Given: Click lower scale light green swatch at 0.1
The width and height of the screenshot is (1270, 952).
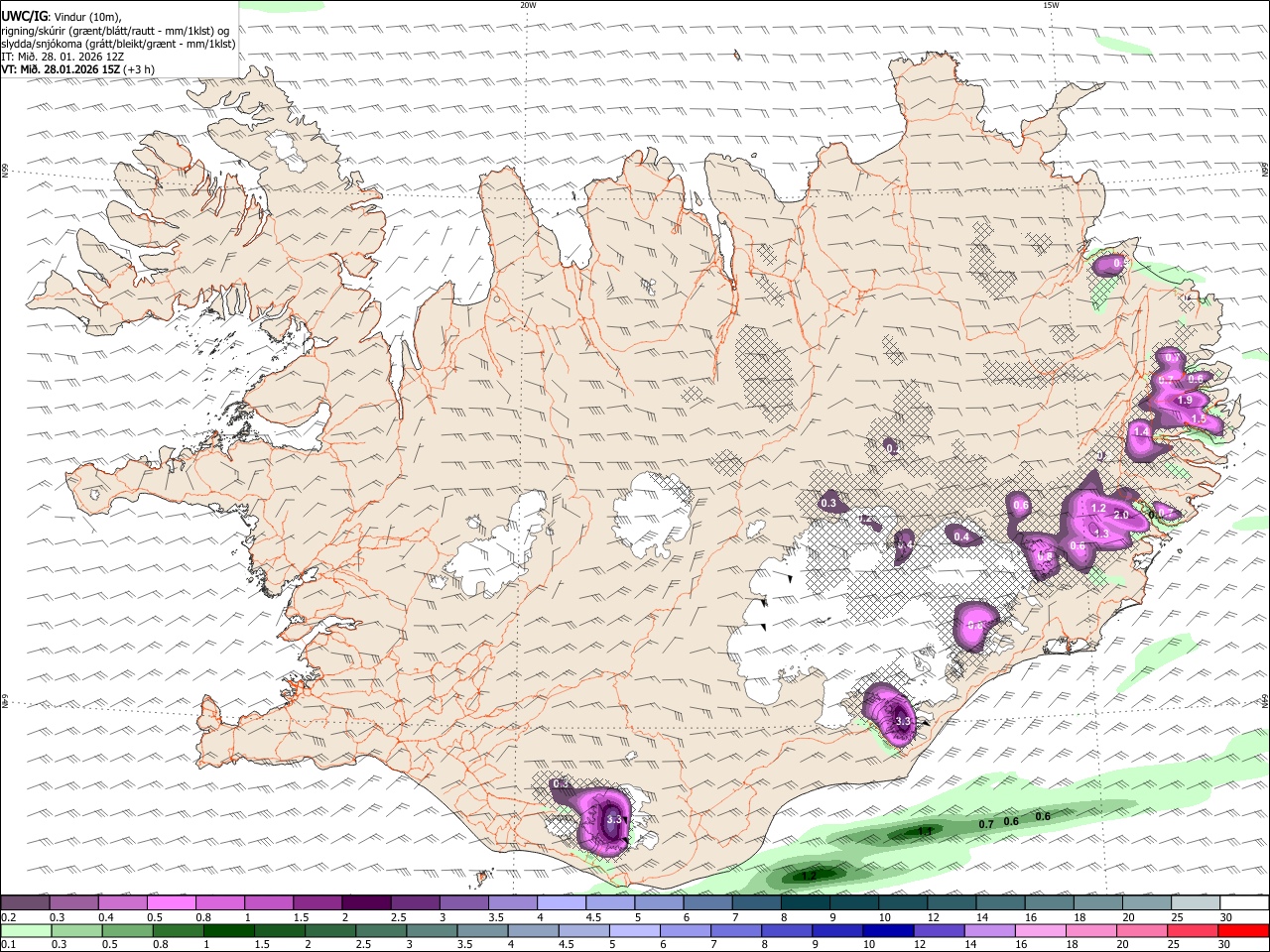Looking at the screenshot, I should 25,931.
